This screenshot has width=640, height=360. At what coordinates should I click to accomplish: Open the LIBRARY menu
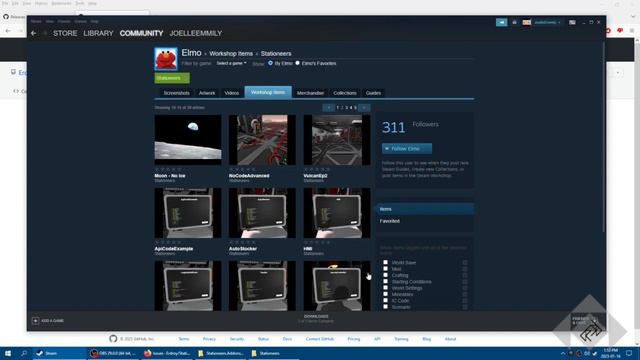point(98,33)
